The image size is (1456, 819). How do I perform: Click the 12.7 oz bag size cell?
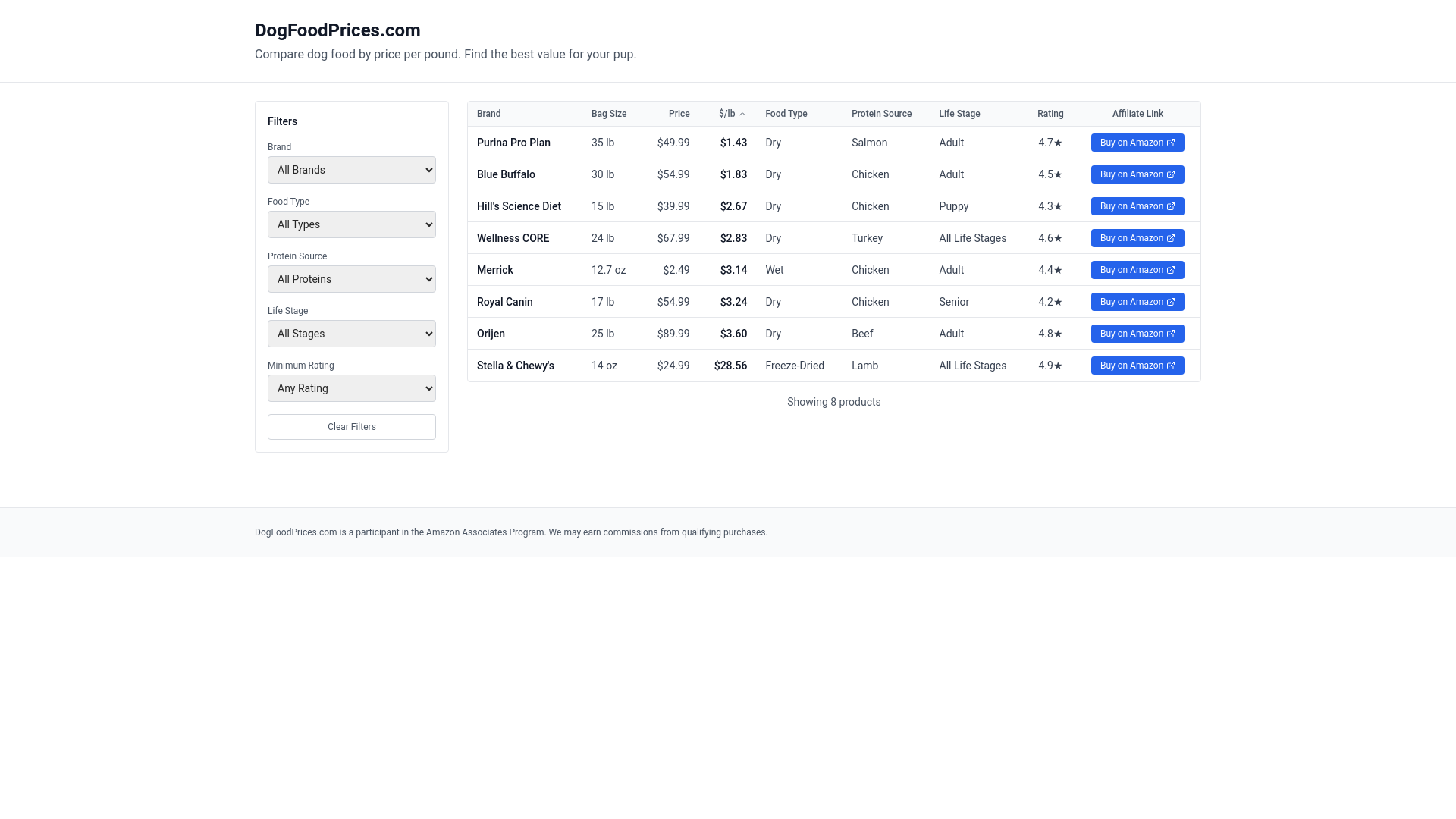coord(608,270)
